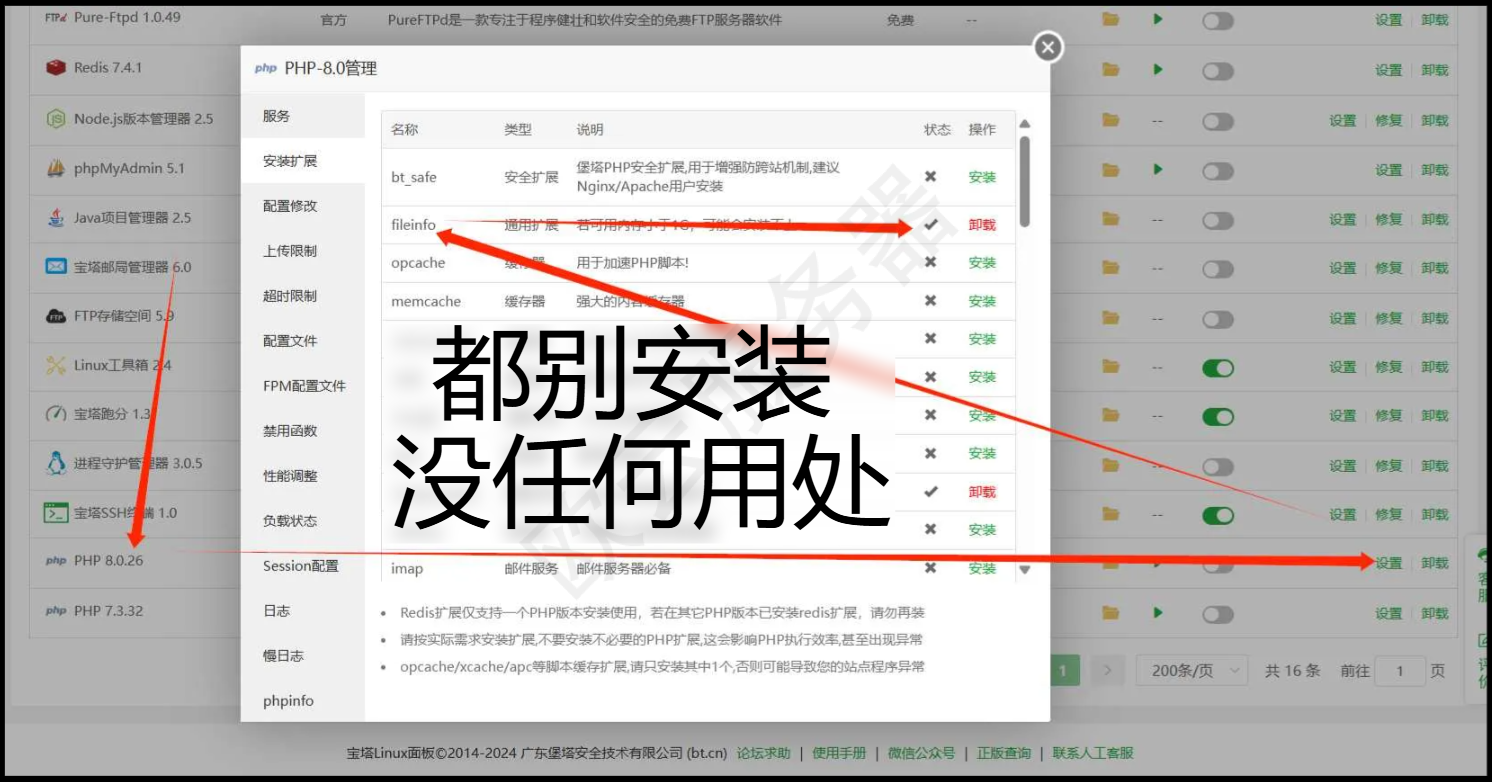
Task: Enable the Redis row toggle switch
Action: pyautogui.click(x=1217, y=70)
